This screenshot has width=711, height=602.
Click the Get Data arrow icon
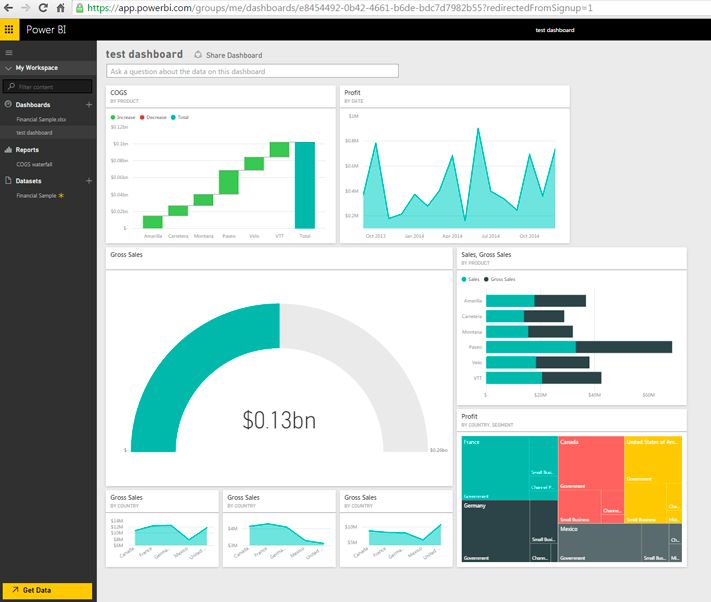click(x=15, y=590)
